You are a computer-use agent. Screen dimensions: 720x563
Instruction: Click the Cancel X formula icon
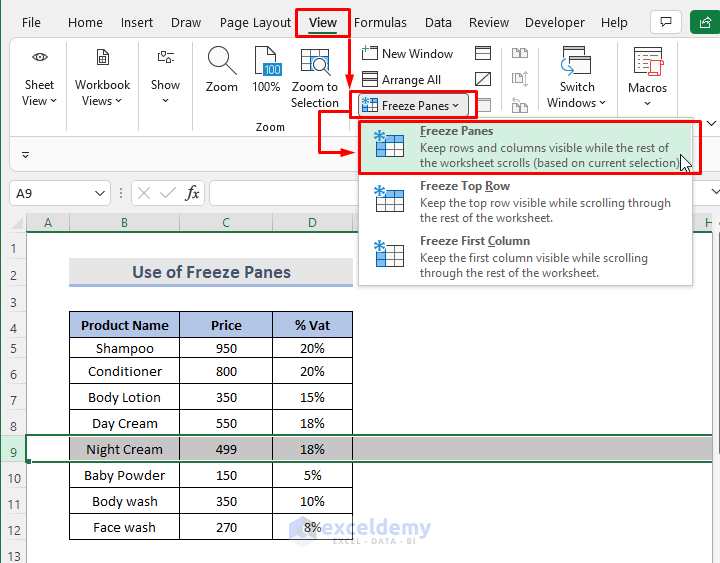pos(144,193)
